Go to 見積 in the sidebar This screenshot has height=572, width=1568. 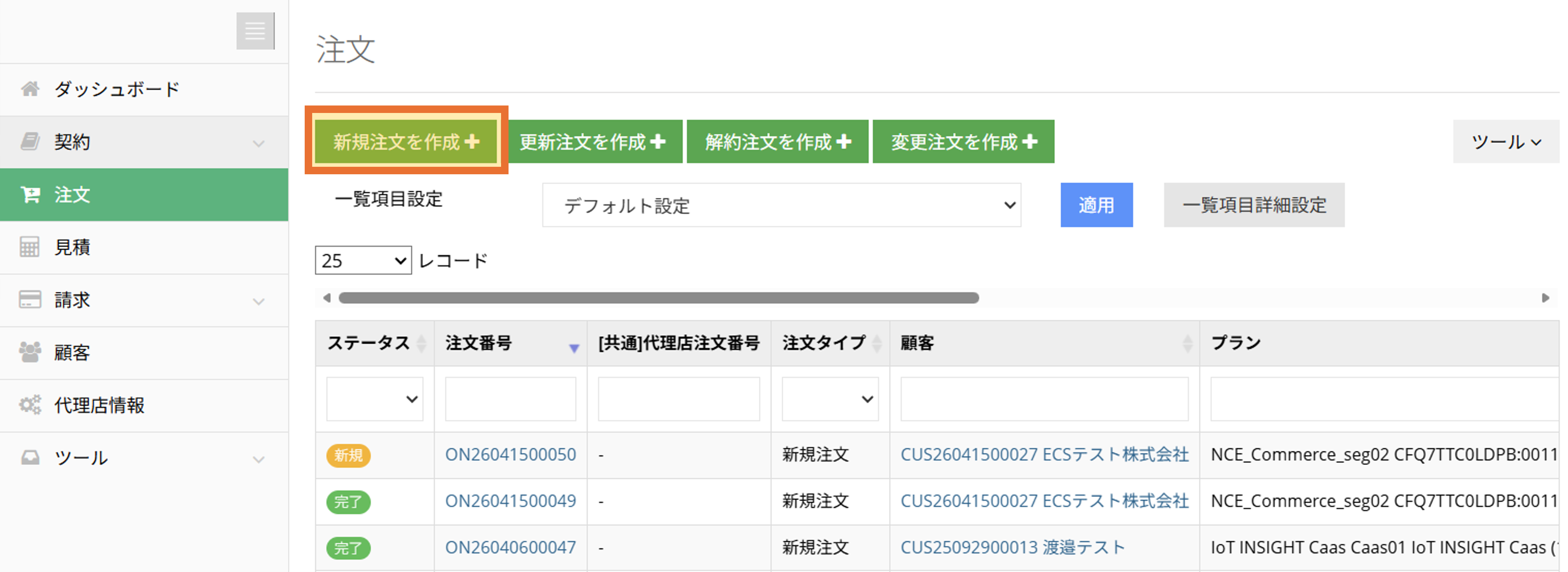click(144, 247)
